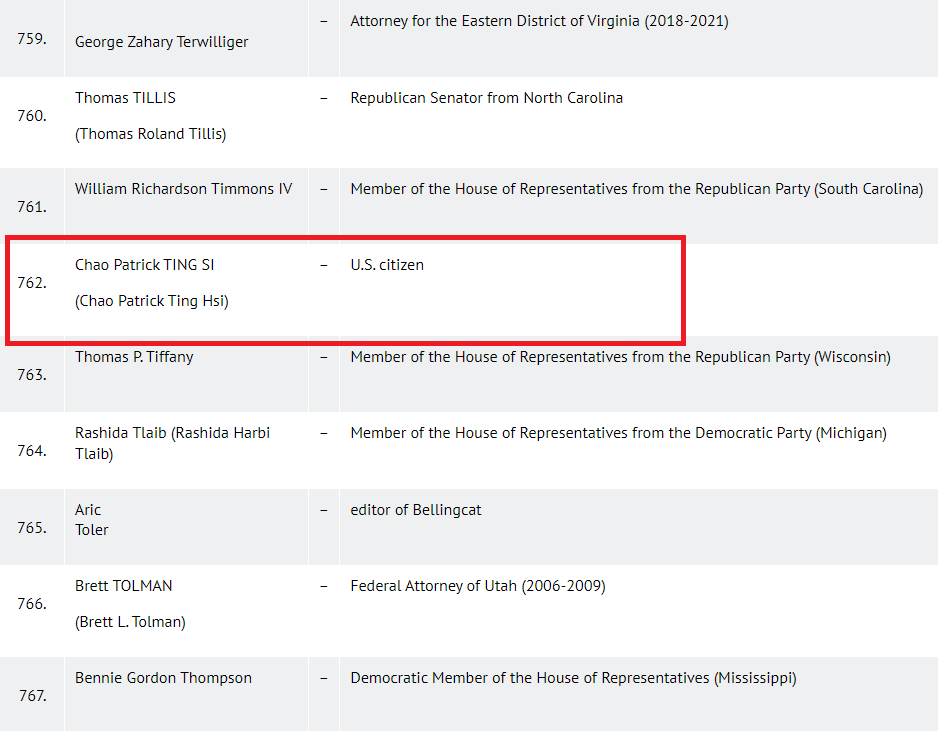Click the Michigan Democratic representative description
Viewport: 943px width, 731px height.
coord(618,433)
